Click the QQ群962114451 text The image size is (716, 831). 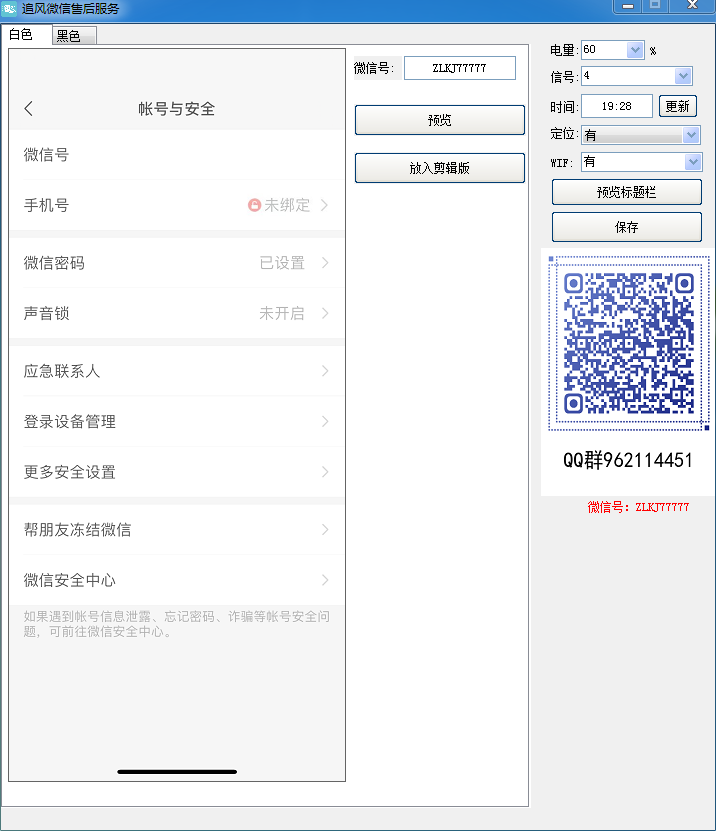627,460
